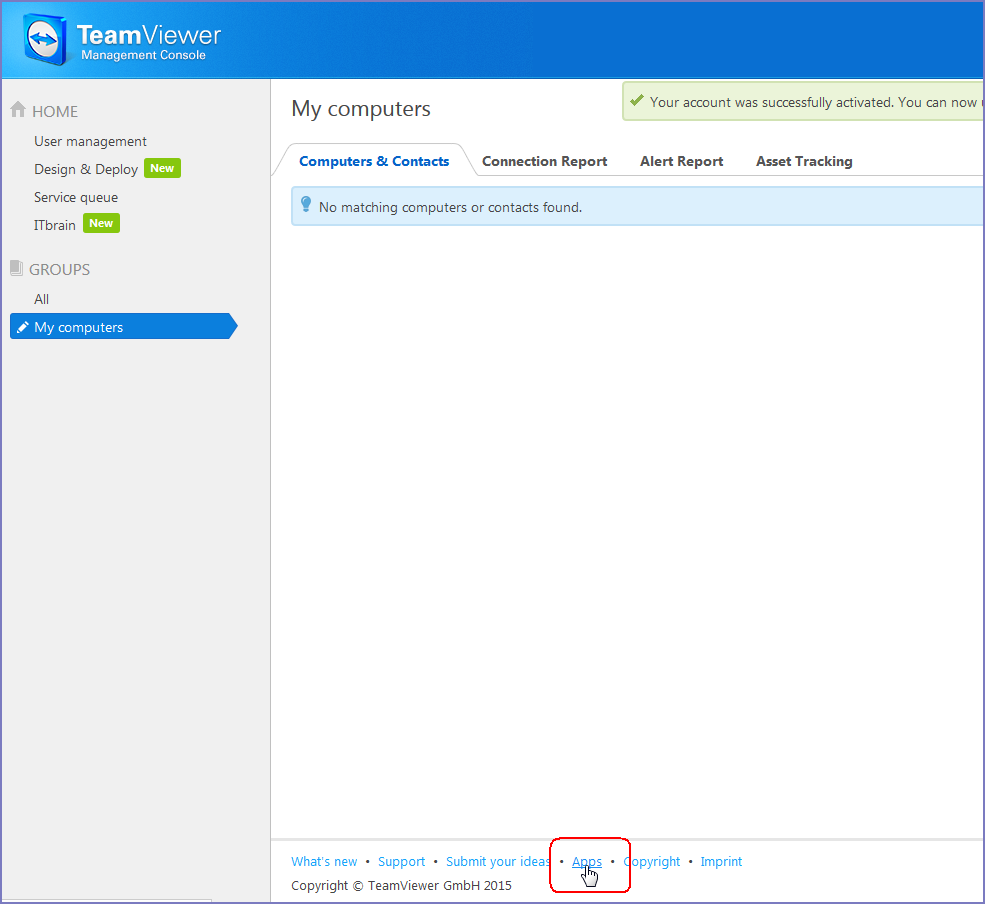Click the GROUPS book icon
This screenshot has width=985, height=904.
(17, 268)
